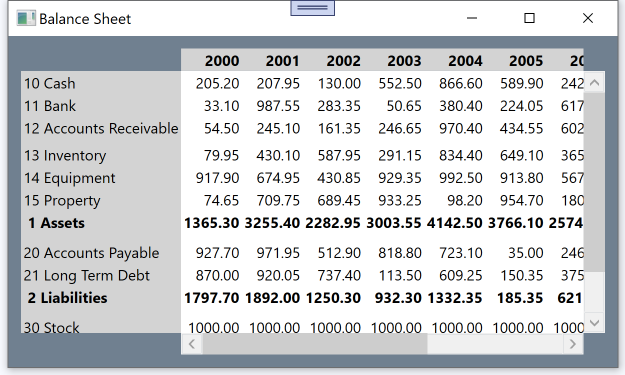Click Equipment value 992.50 for 2004
This screenshot has height=375, width=625.
(461, 178)
